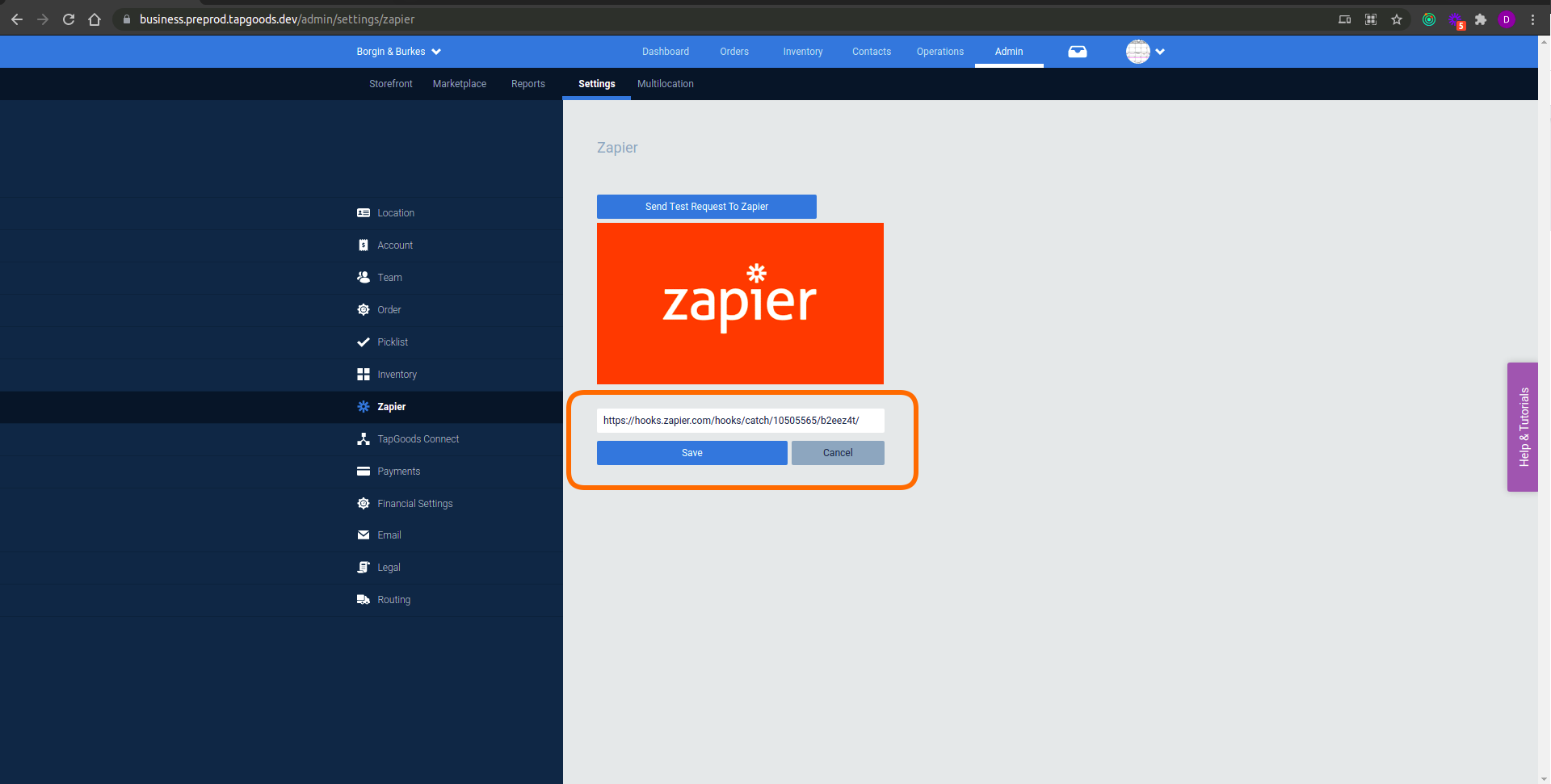Open the Orders top menu

click(x=734, y=52)
